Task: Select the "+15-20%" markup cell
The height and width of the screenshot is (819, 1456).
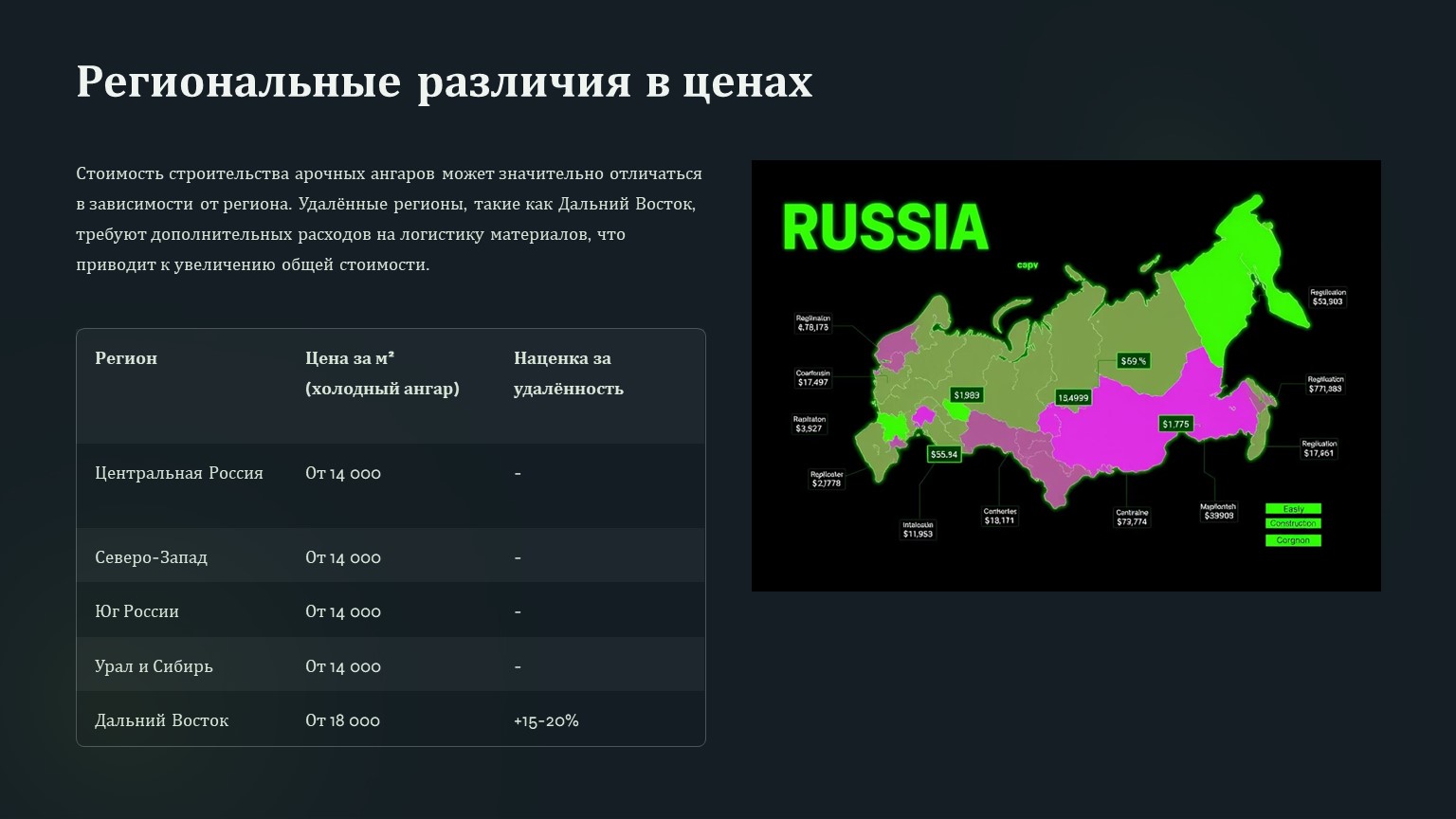Action: coord(546,720)
